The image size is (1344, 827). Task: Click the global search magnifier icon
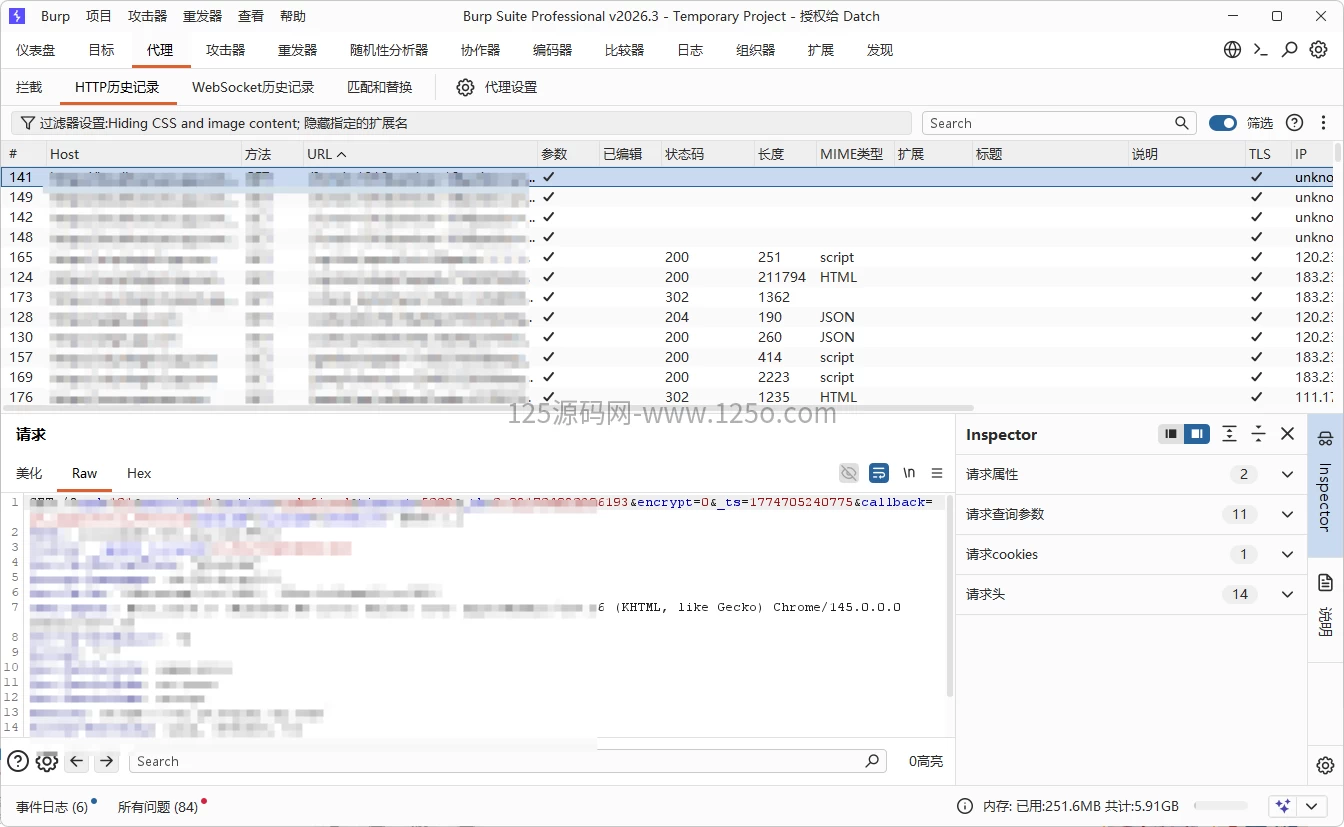pyautogui.click(x=1290, y=50)
